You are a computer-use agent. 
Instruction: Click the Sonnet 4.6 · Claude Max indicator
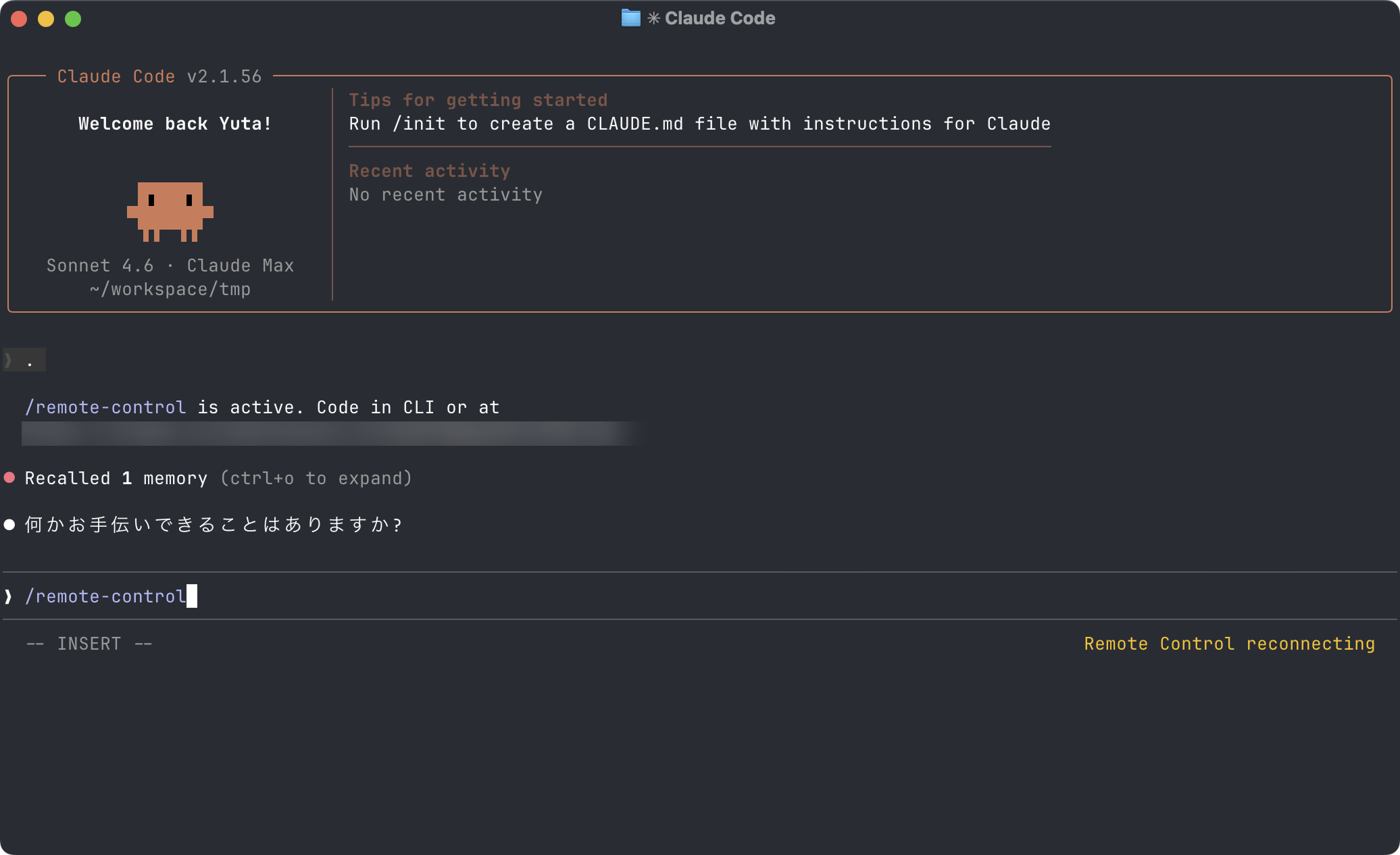click(170, 265)
